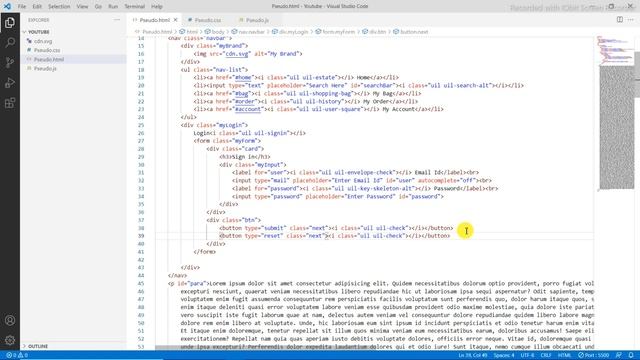Image resolution: width=640 pixels, height=360 pixels.
Task: Follow the #home href link on line 19
Action: point(243,78)
